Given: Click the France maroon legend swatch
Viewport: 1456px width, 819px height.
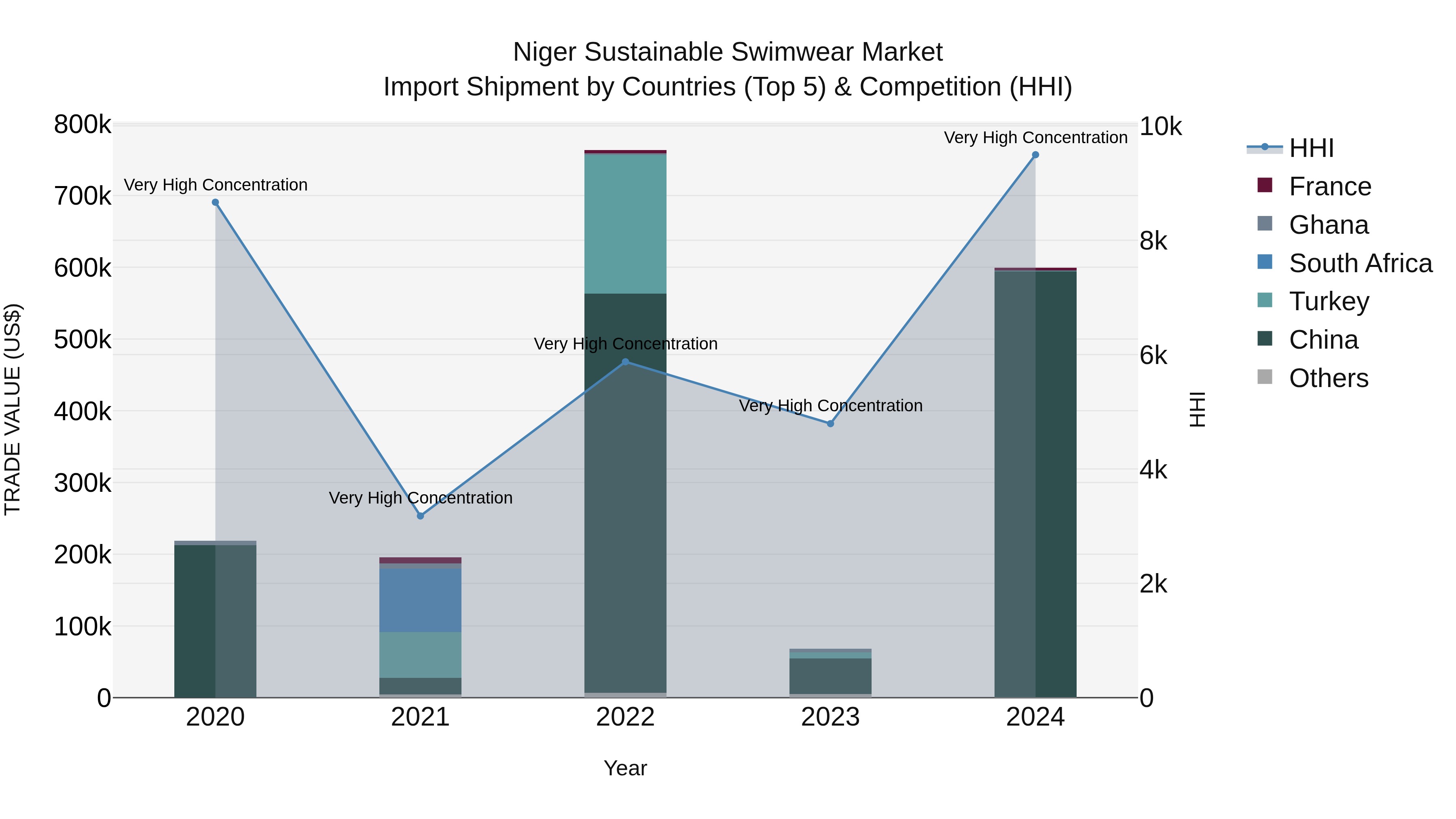Looking at the screenshot, I should coord(1265,185).
